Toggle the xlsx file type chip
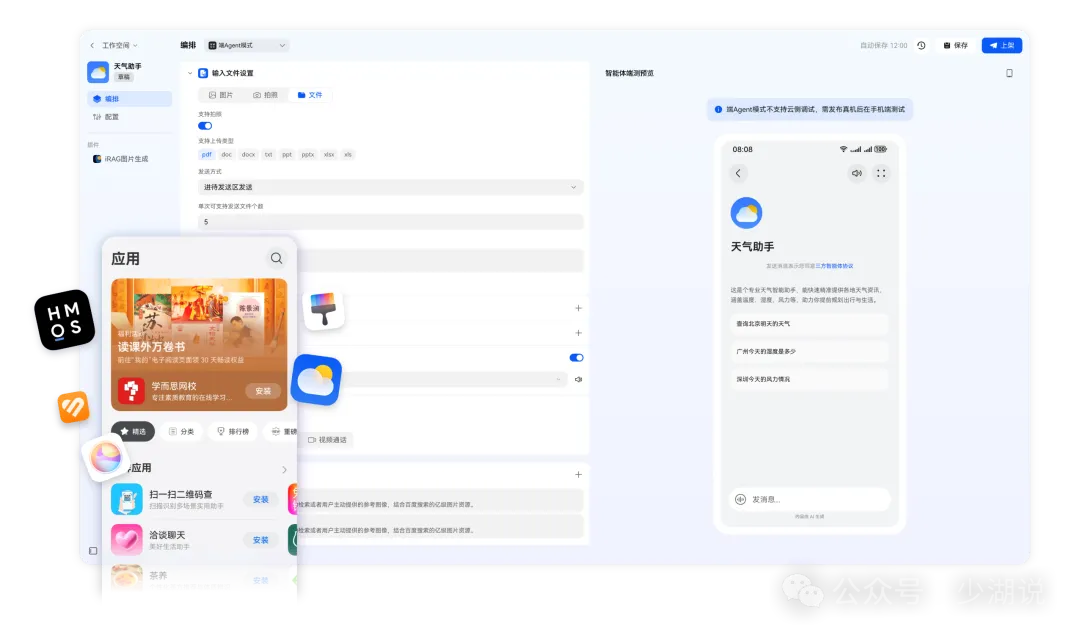The height and width of the screenshot is (635, 1080). [x=329, y=155]
